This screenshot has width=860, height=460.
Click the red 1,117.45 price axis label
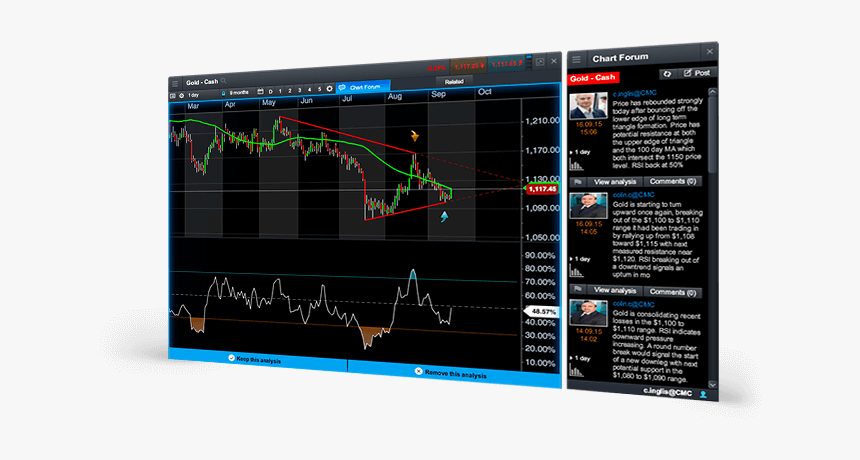[542, 189]
